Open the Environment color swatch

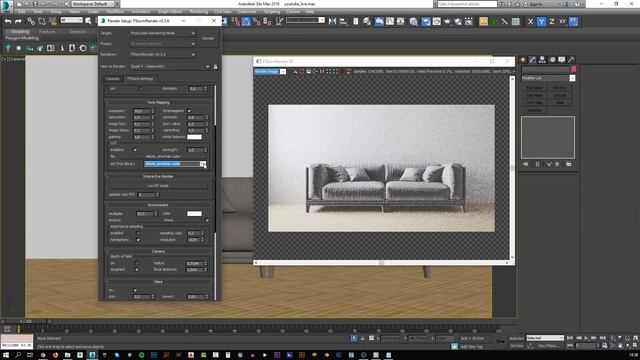pyautogui.click(x=194, y=213)
